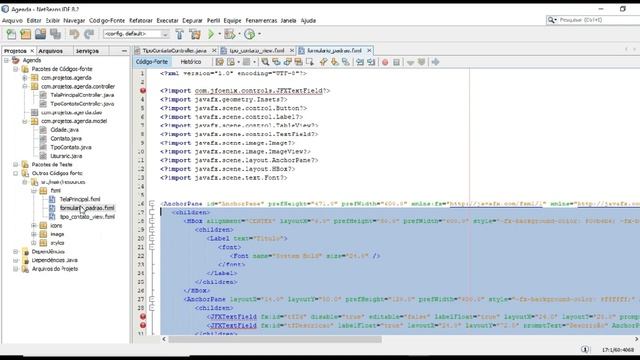
Task: Click the Open Project toolbar icon
Action: 40,34
